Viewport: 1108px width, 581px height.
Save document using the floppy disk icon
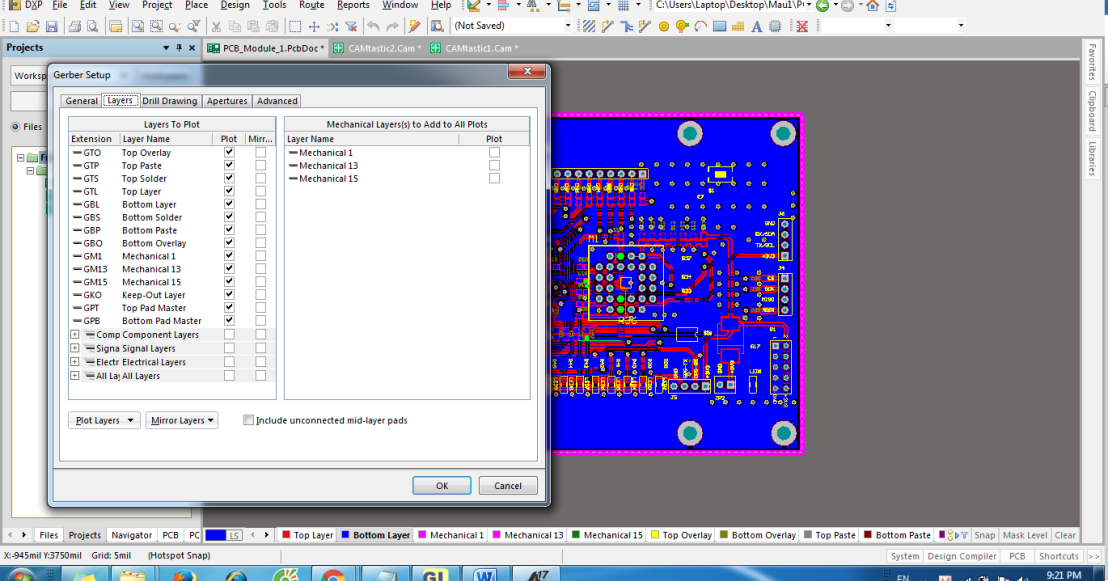point(52,26)
